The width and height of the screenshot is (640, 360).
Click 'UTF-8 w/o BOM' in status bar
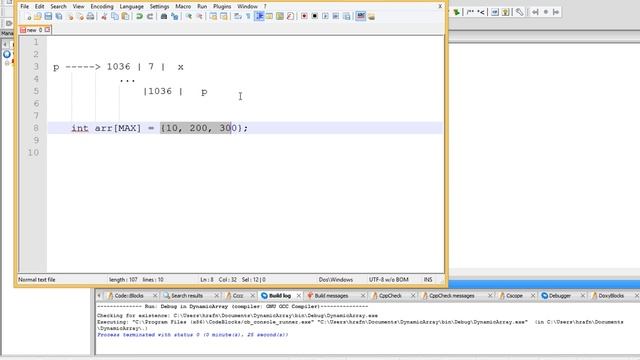click(x=389, y=280)
